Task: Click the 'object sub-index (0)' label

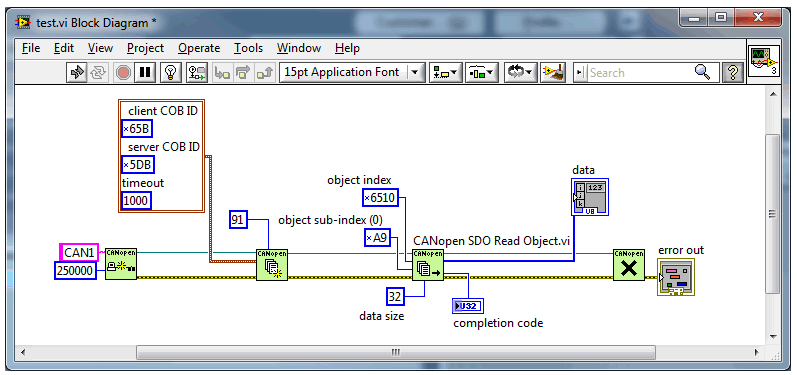Action: point(330,220)
